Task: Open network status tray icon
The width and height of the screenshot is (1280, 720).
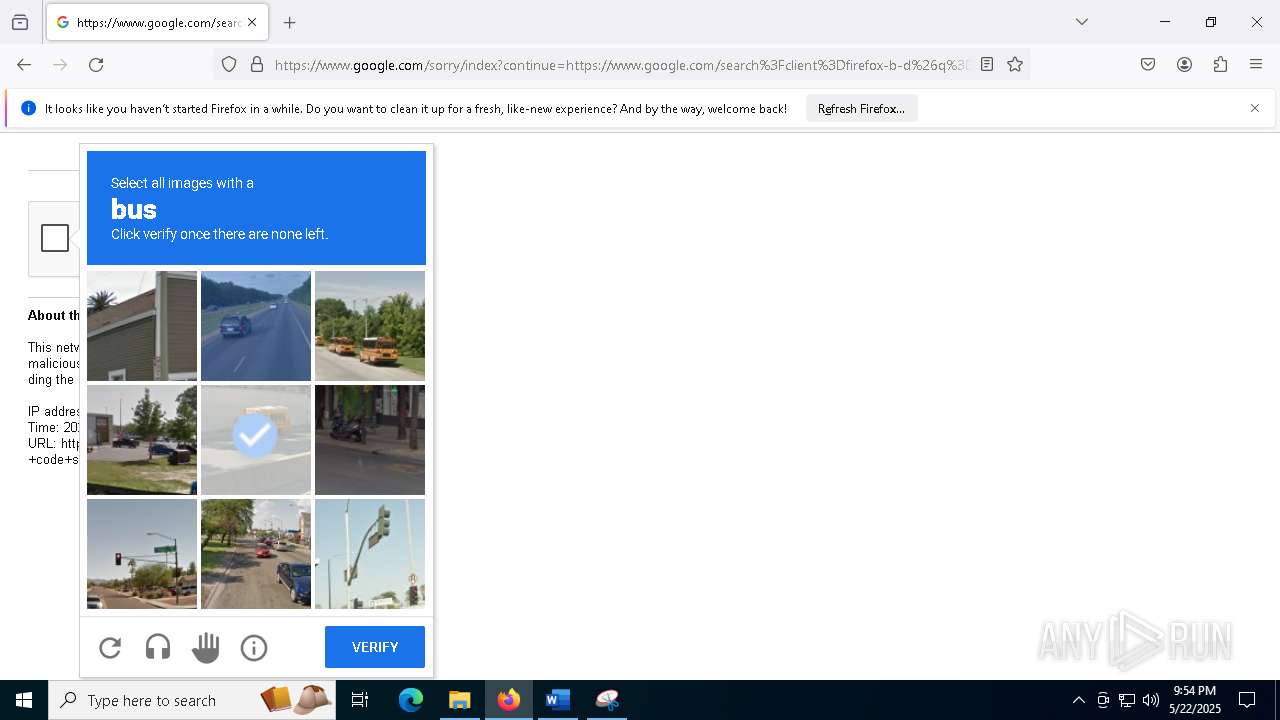Action: pyautogui.click(x=1127, y=700)
